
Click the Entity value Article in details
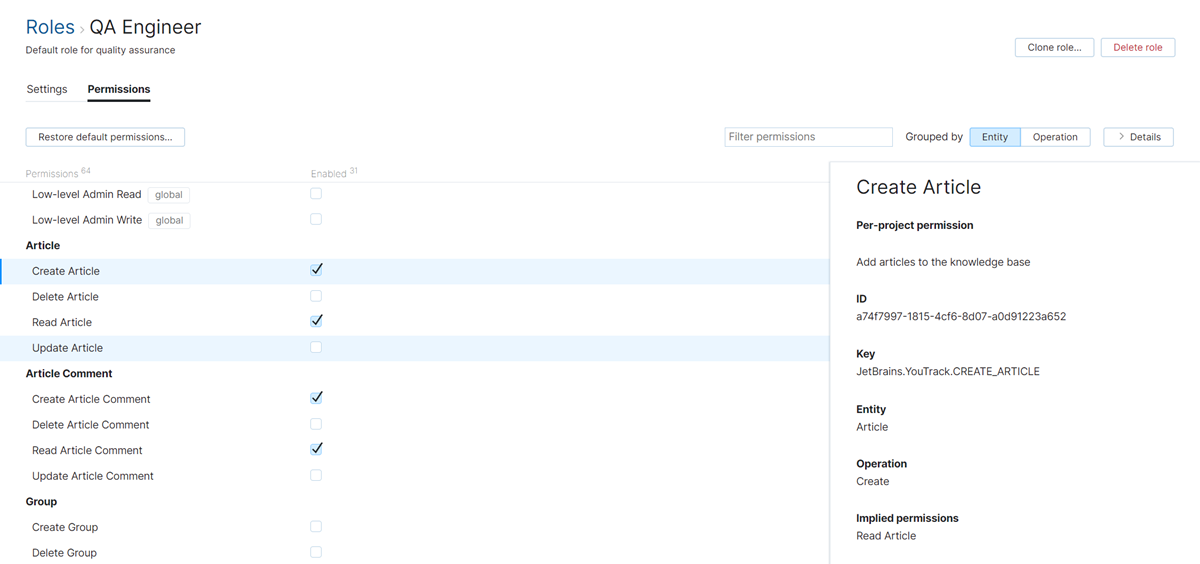[x=872, y=427]
